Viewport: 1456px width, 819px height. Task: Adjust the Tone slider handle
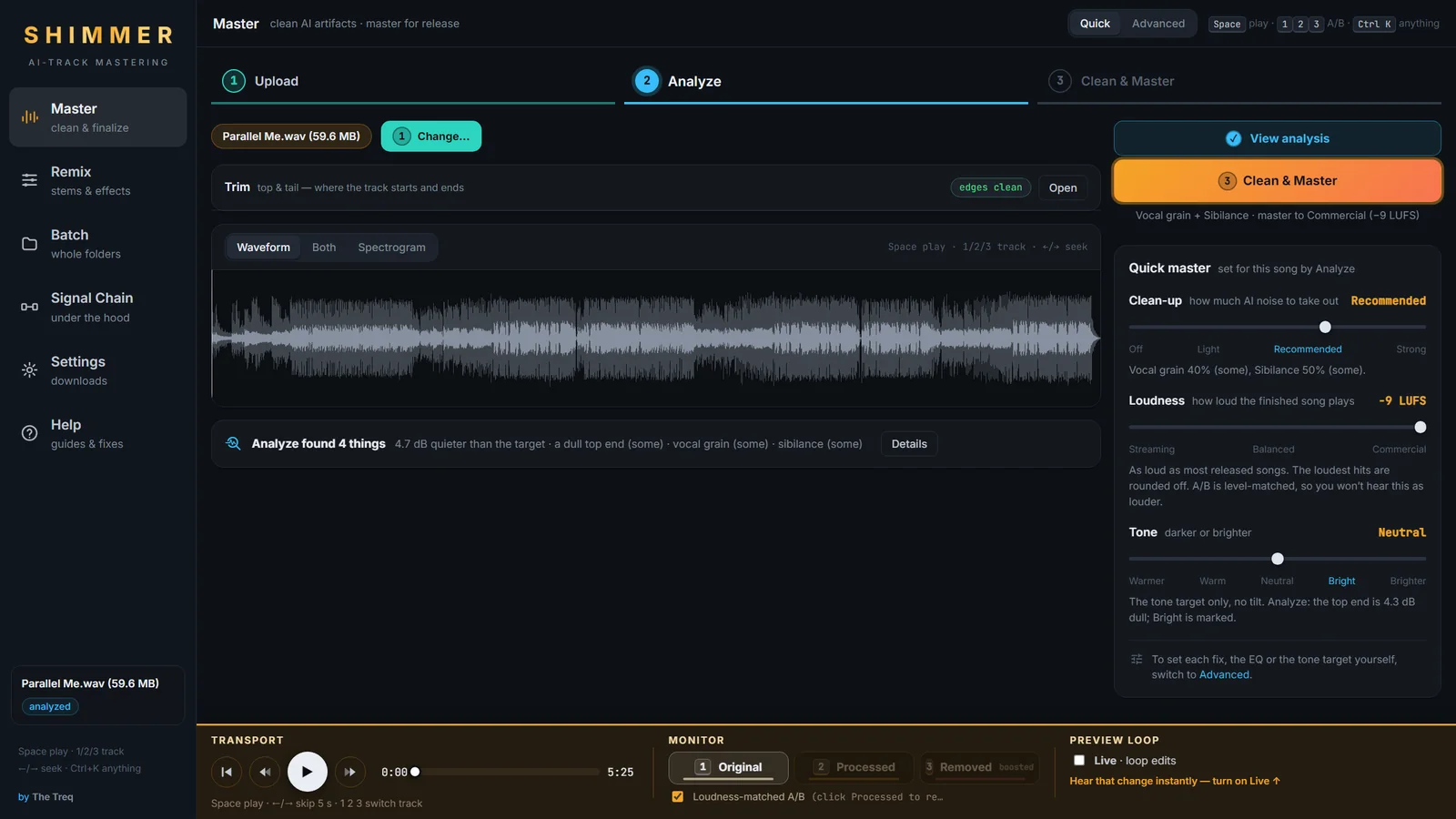[1278, 559]
